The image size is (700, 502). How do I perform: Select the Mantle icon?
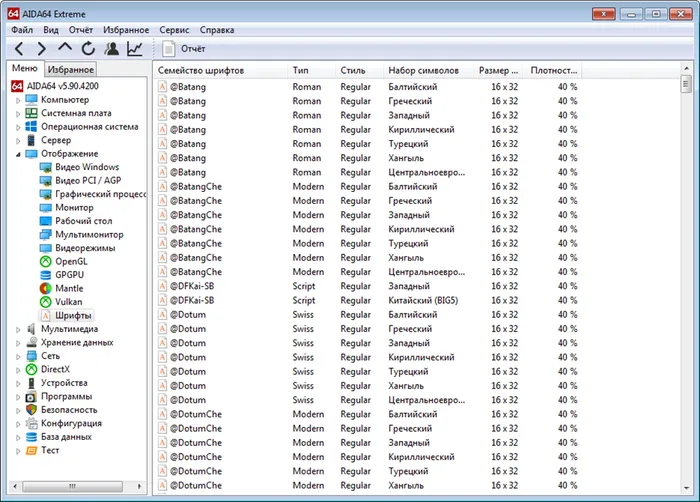(x=46, y=288)
